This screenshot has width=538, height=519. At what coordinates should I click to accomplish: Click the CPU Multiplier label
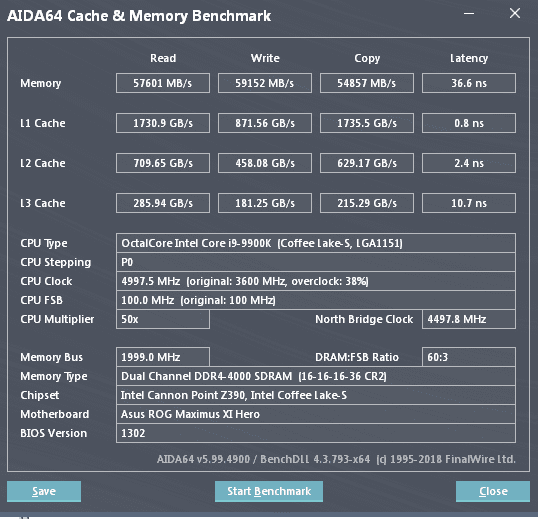coord(57,320)
